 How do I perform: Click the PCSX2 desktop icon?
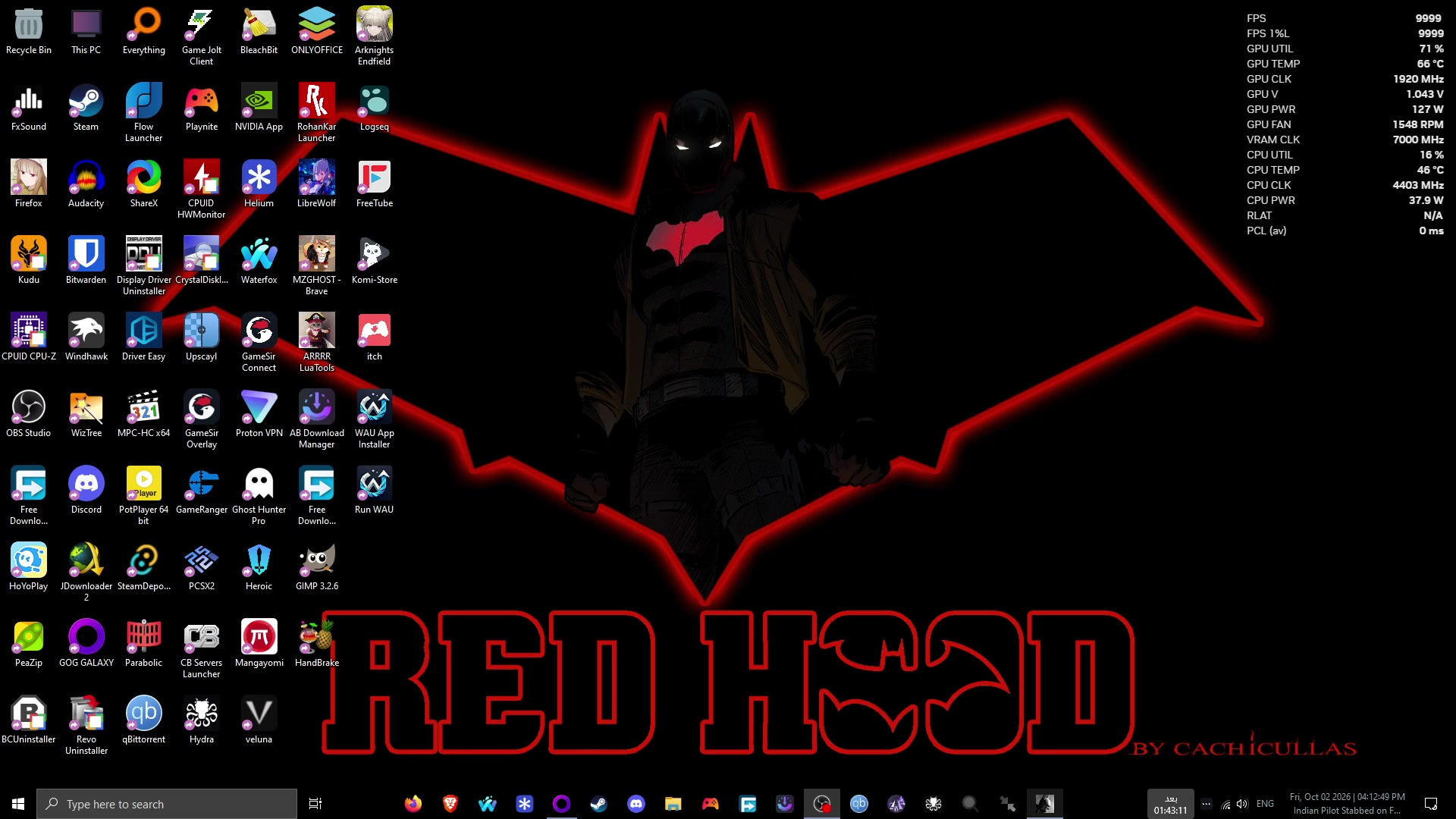point(201,567)
